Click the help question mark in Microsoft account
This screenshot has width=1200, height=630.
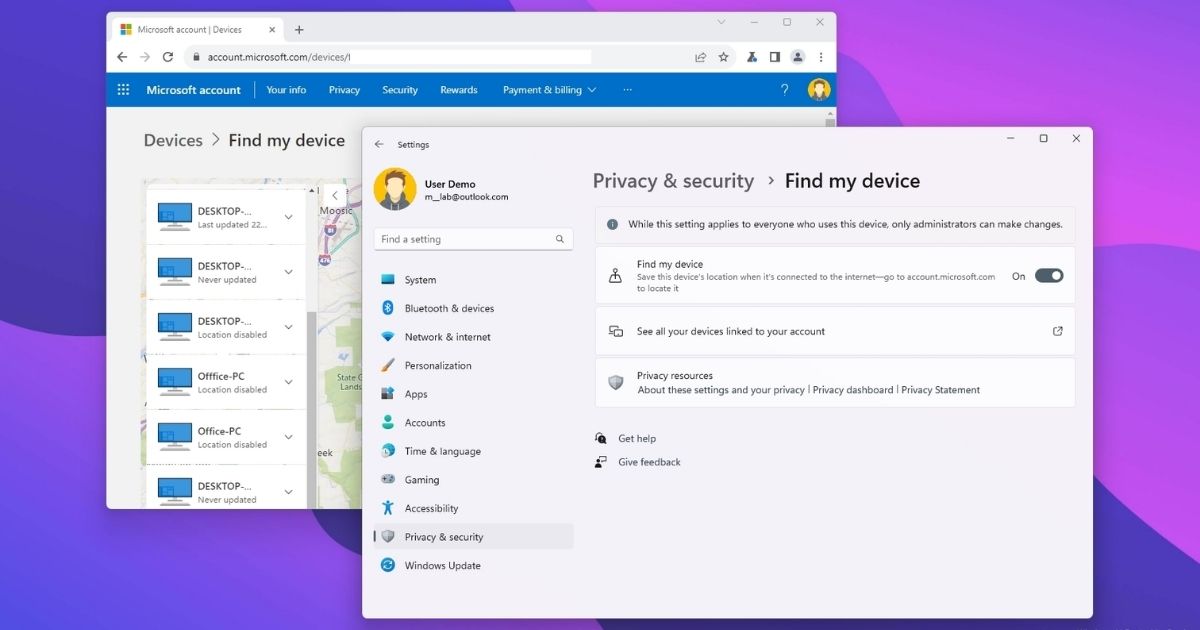pos(784,90)
